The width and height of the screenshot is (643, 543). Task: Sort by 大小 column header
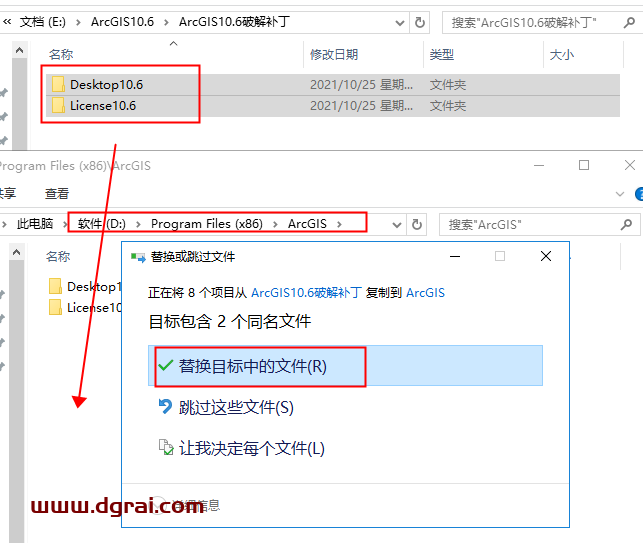click(561, 54)
